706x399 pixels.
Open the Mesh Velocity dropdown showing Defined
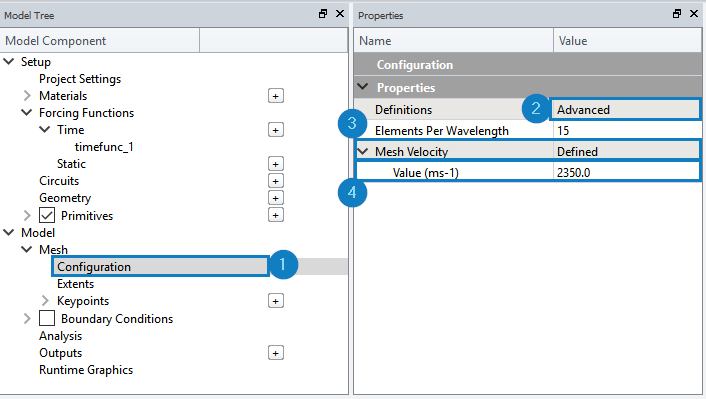pos(627,151)
